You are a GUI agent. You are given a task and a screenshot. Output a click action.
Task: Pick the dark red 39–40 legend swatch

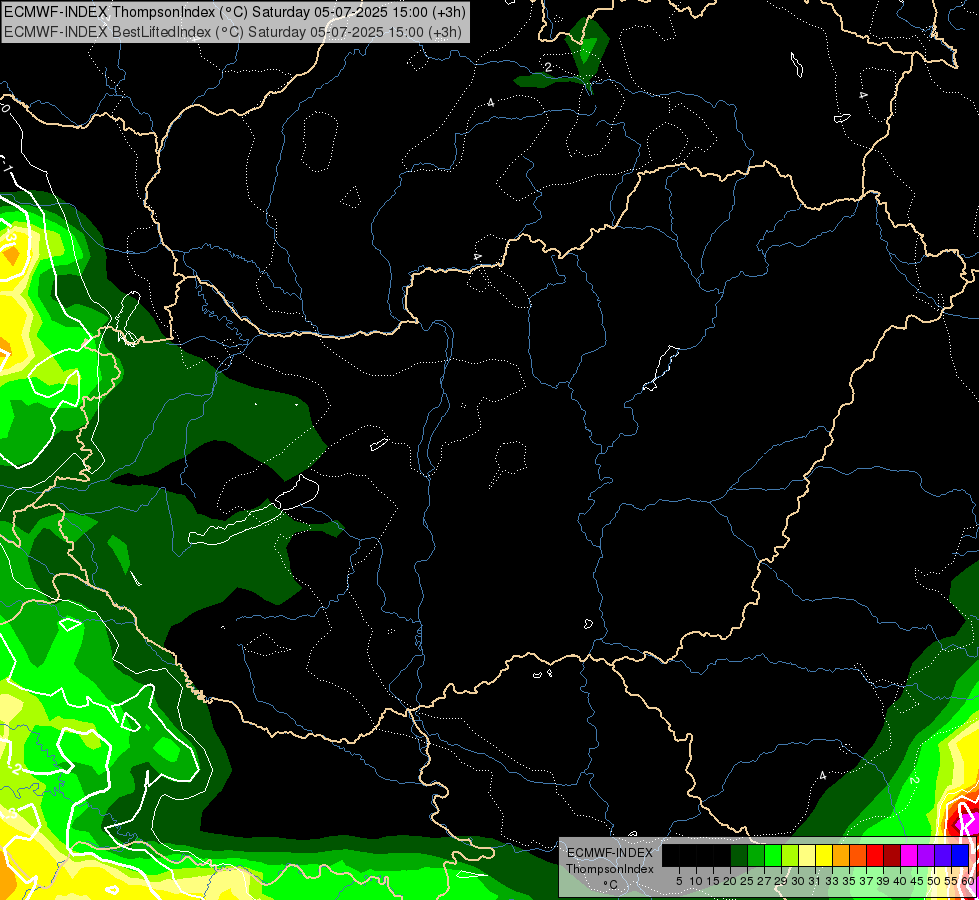tap(892, 855)
